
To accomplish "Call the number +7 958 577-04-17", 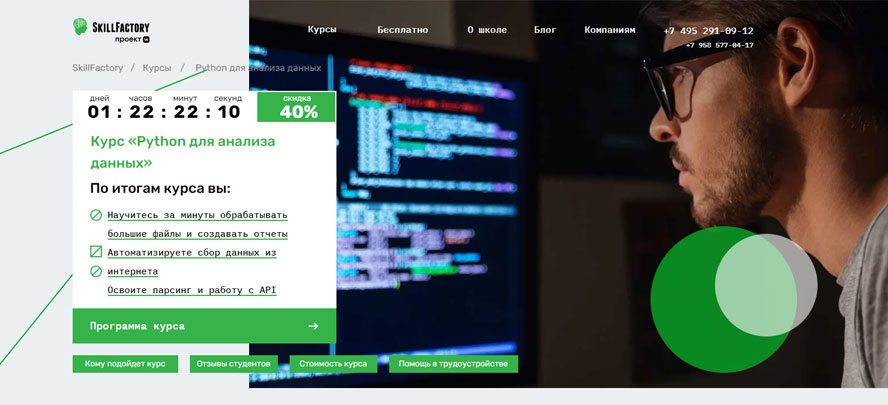I will (719, 45).
